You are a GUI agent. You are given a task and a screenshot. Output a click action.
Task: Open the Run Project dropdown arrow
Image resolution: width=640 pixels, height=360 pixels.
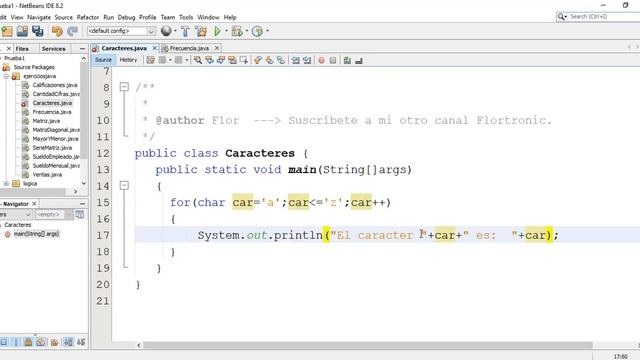(x=227, y=31)
